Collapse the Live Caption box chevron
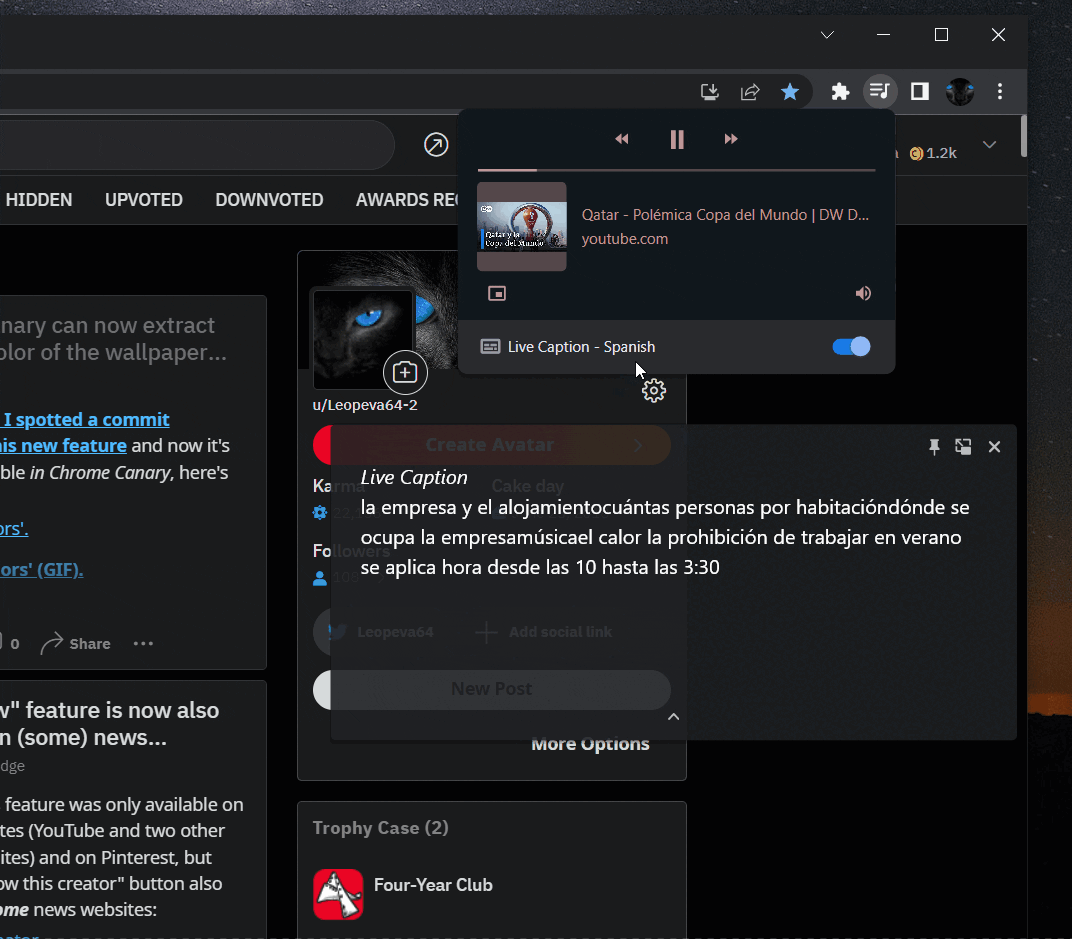Viewport: 1072px width, 939px height. [673, 716]
